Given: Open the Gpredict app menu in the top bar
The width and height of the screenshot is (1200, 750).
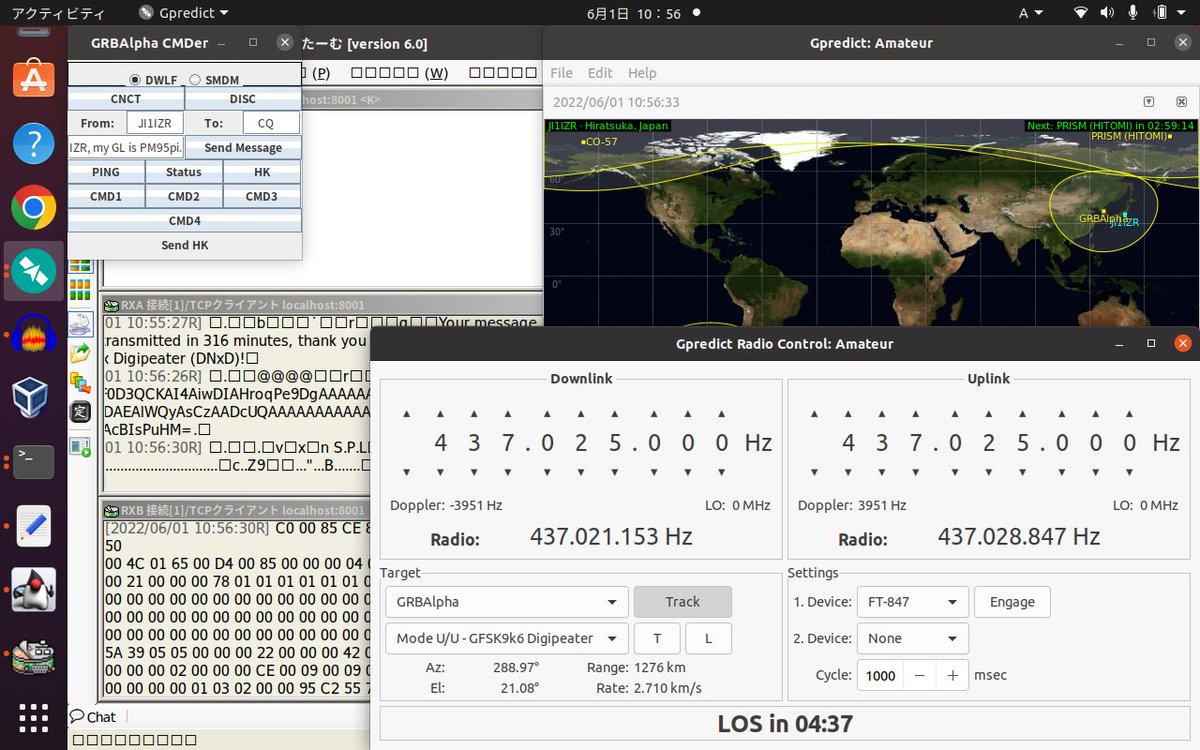Looking at the screenshot, I should coord(182,13).
